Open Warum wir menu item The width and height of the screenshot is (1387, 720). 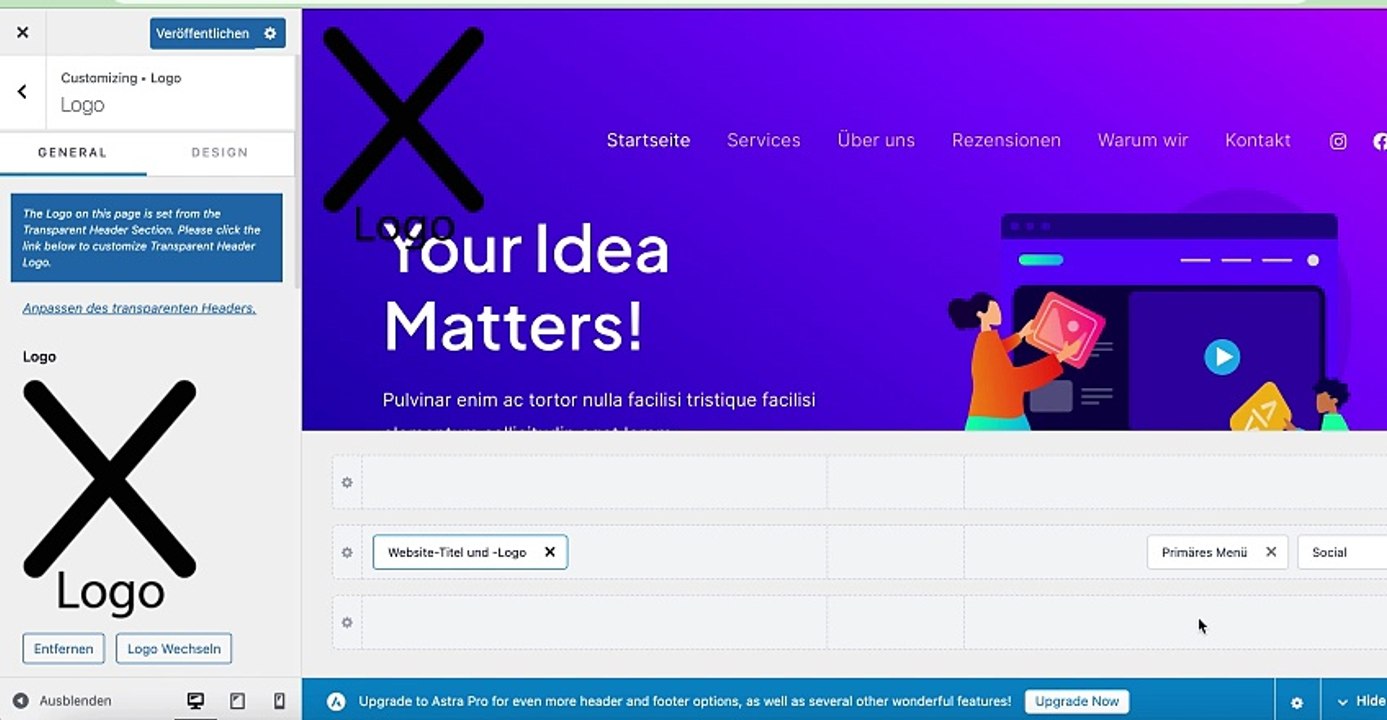pyautogui.click(x=1143, y=141)
